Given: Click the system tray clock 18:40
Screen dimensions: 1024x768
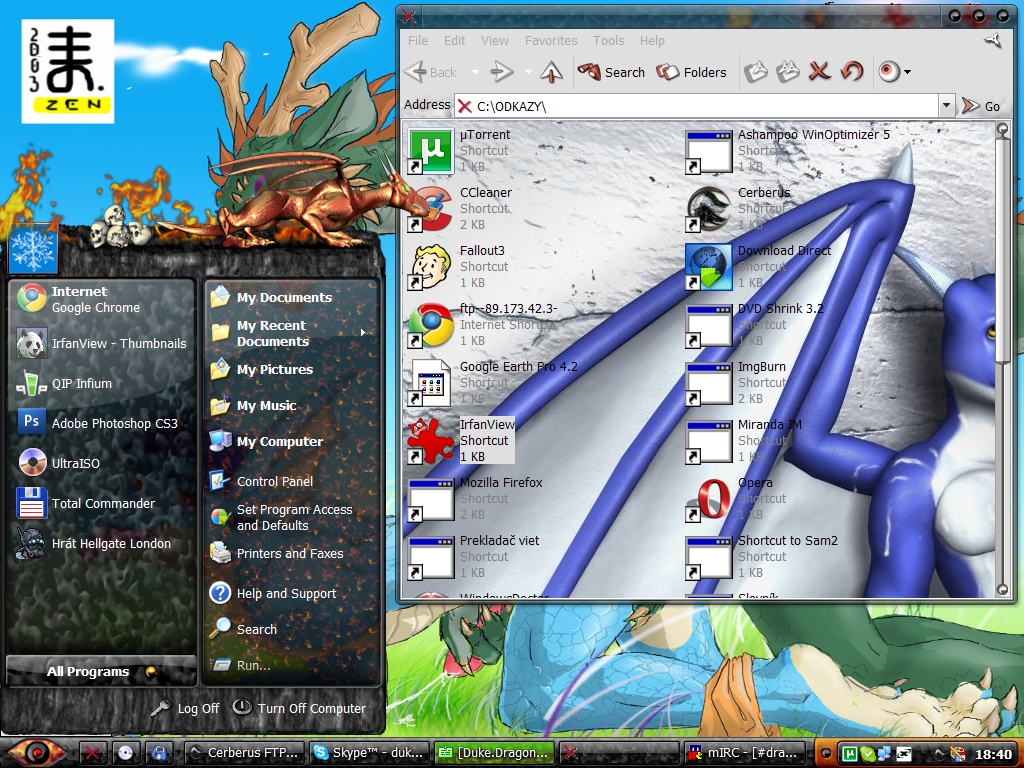Looking at the screenshot, I should [x=993, y=754].
